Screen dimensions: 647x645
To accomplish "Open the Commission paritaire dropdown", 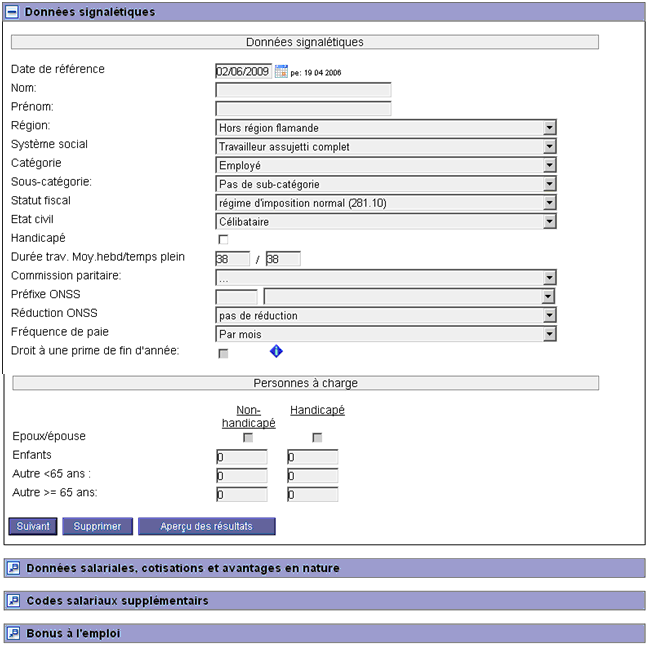I will click(x=386, y=278).
